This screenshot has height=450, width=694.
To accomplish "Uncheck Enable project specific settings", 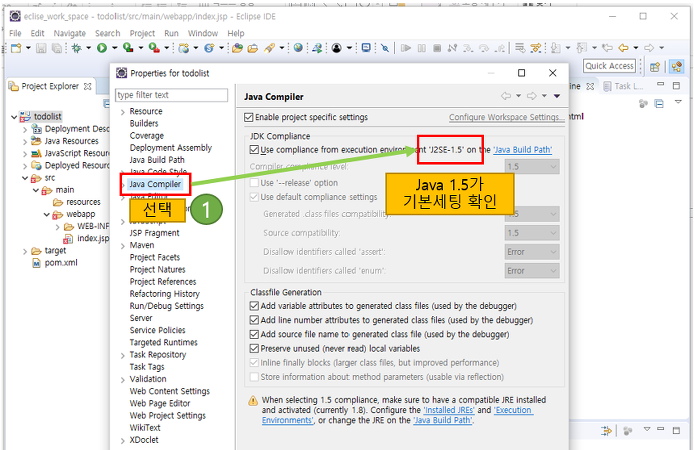I will pos(249,117).
